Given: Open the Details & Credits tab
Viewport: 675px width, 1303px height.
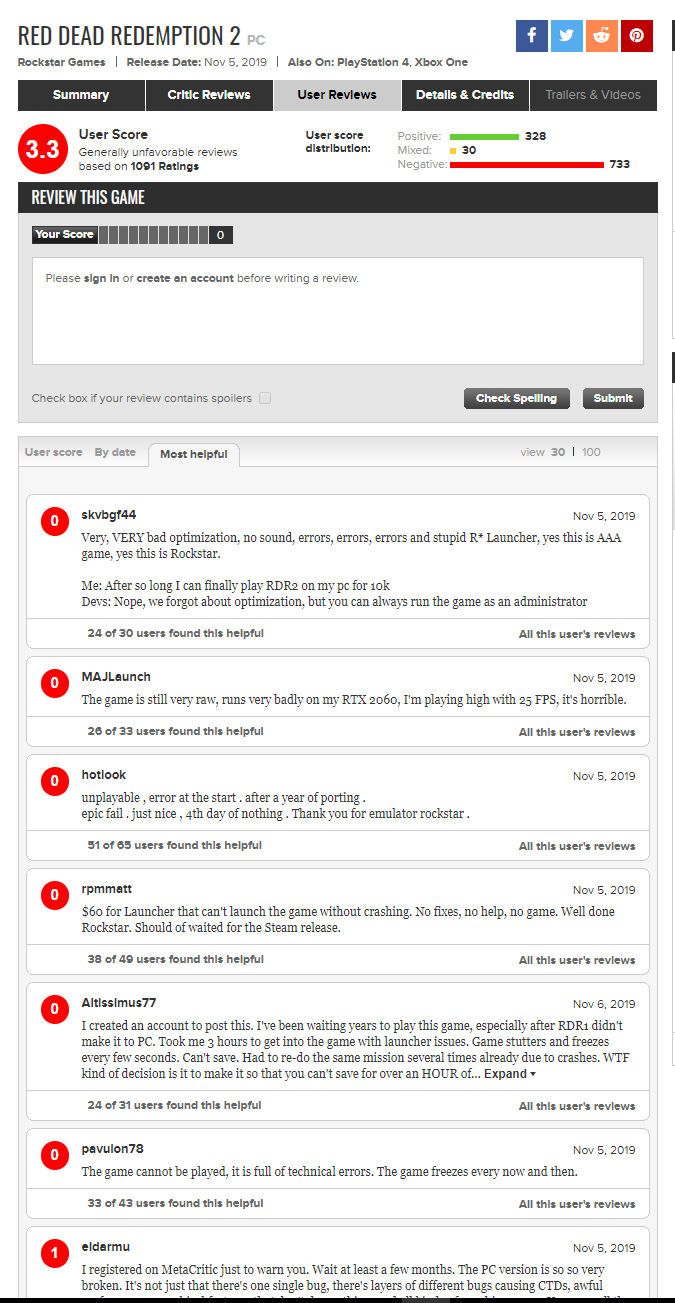Looking at the screenshot, I should click(465, 95).
